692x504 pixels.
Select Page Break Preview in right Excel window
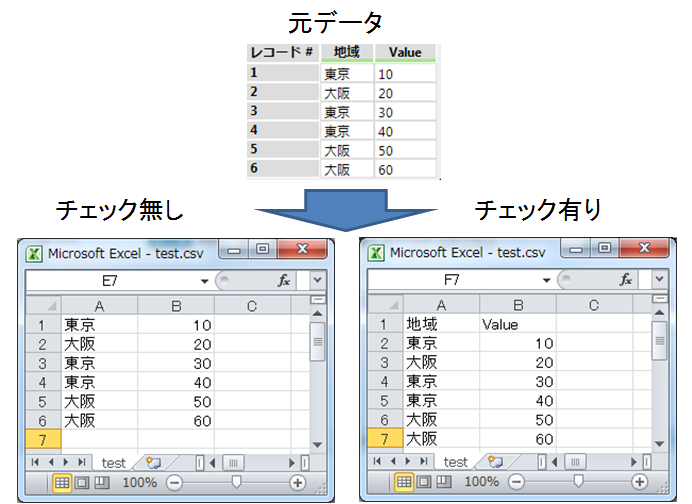coord(444,482)
